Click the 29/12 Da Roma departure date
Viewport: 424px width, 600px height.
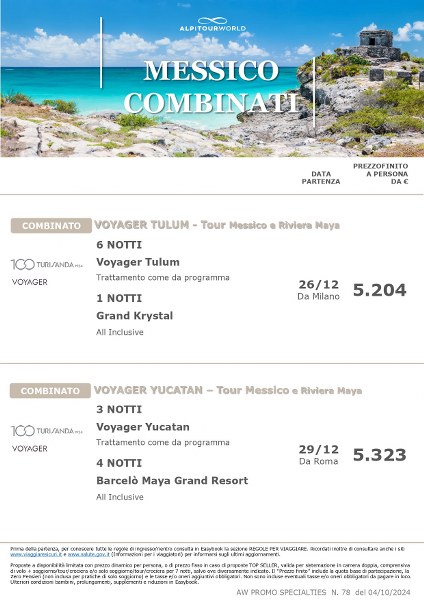318,455
